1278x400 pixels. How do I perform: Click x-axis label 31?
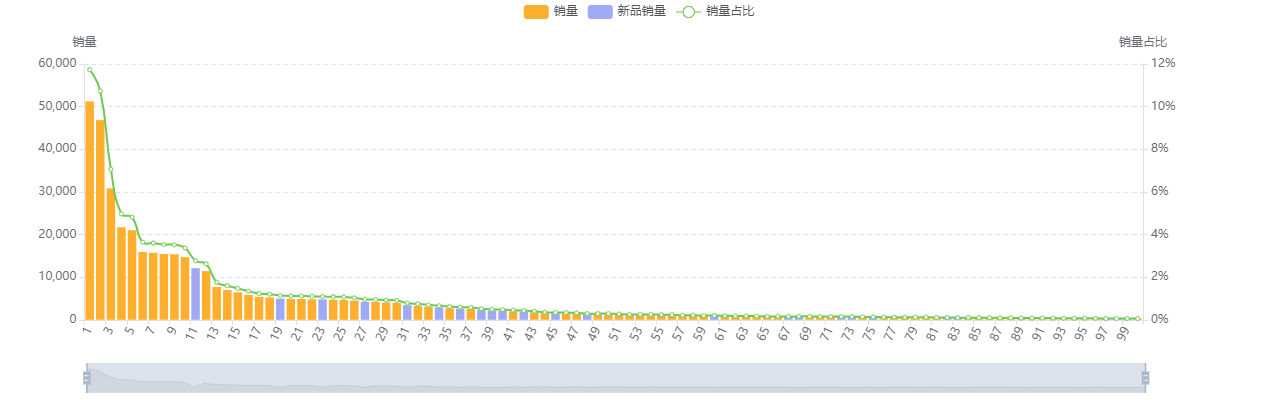click(403, 334)
